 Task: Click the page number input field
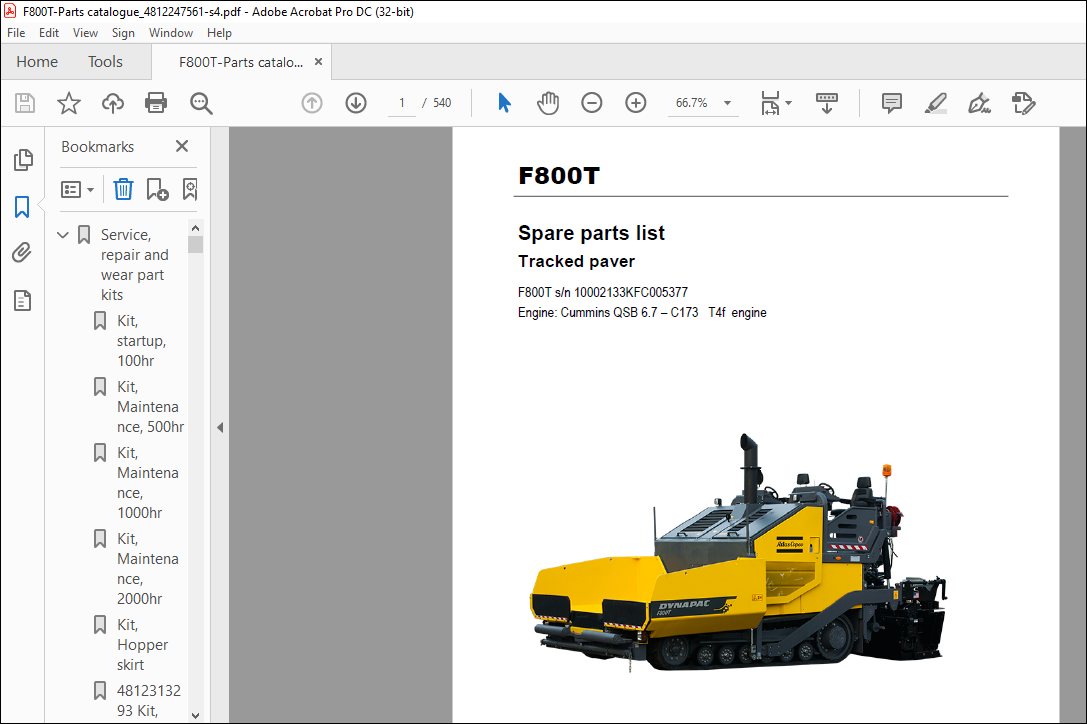pos(401,103)
